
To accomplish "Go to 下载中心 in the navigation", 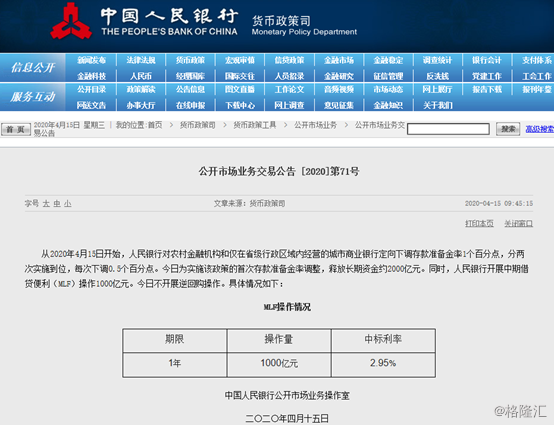I will [x=240, y=105].
